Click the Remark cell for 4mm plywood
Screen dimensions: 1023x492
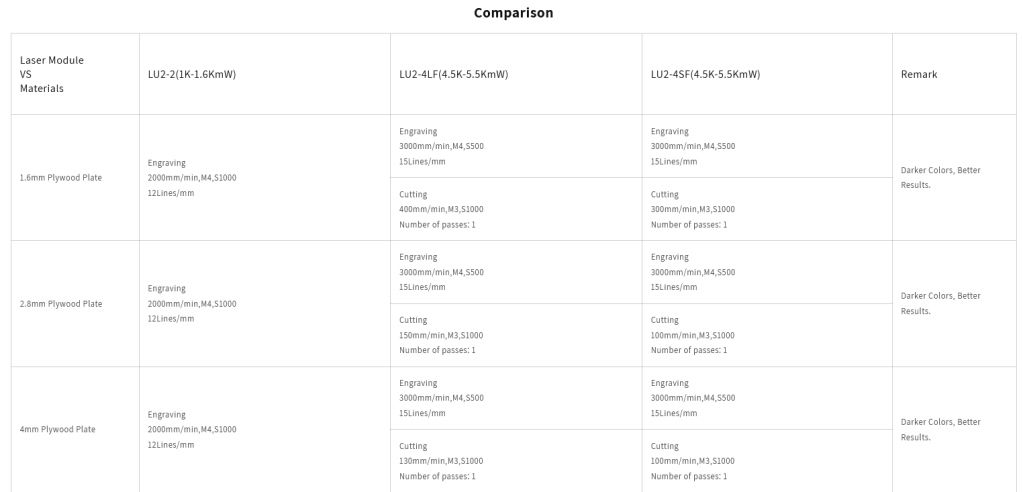[x=940, y=429]
